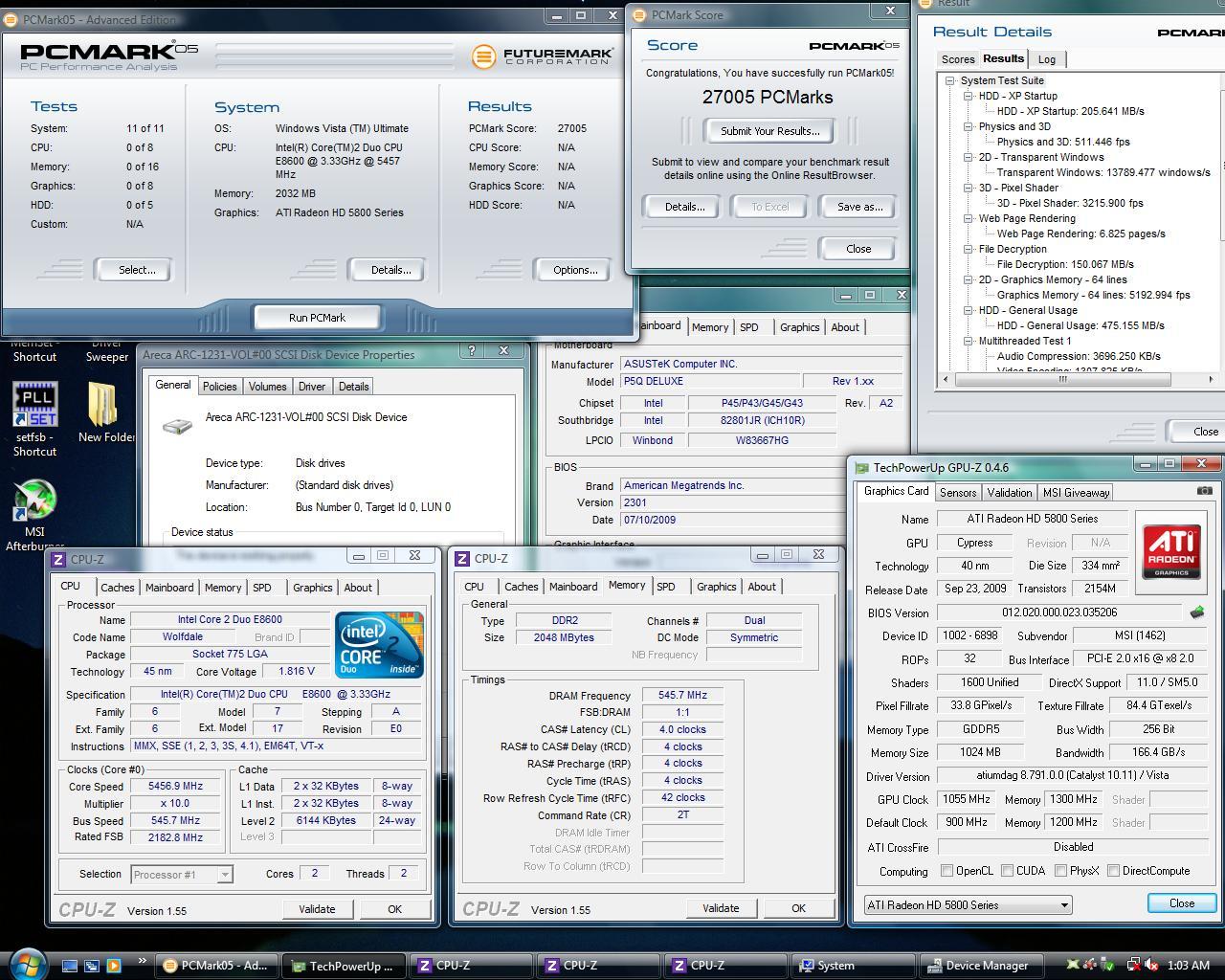Image resolution: width=1225 pixels, height=980 pixels.
Task: Collapse the System Test Suite tree node
Action: [950, 80]
